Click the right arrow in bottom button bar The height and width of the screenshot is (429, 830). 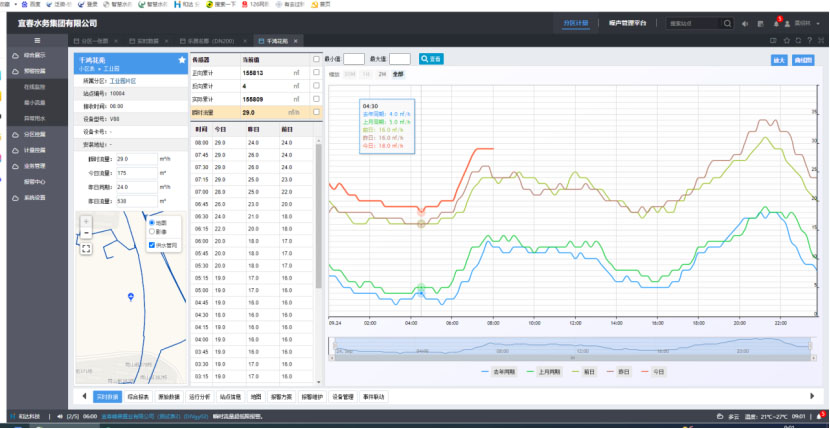813,396
